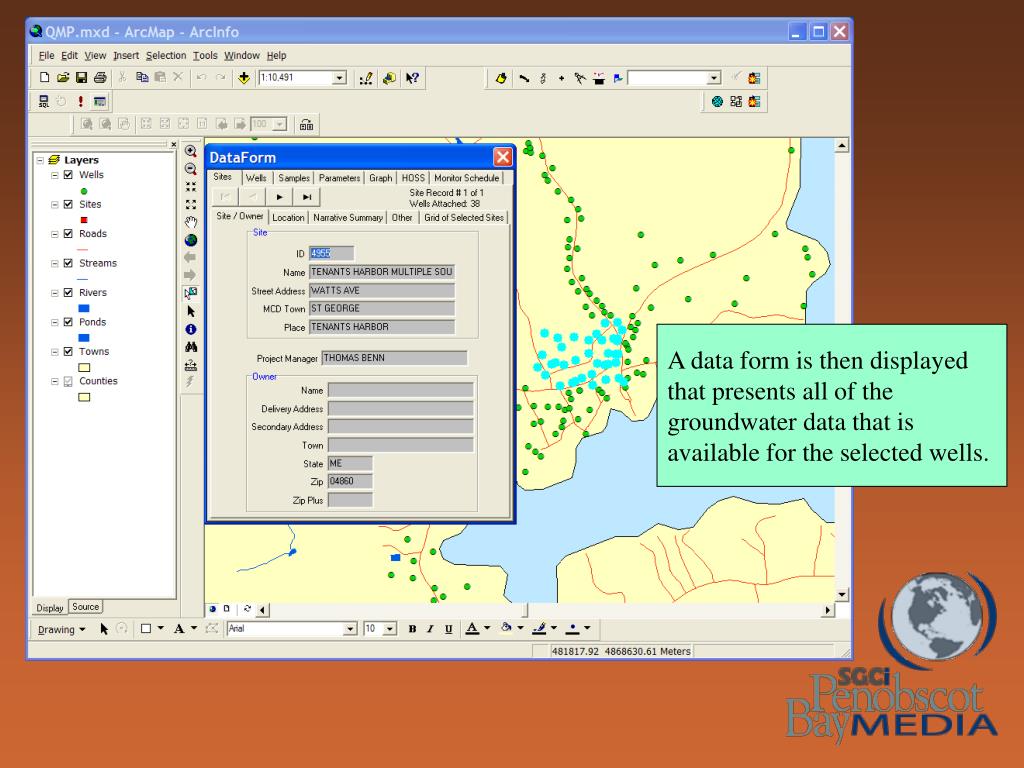Image resolution: width=1024 pixels, height=768 pixels.
Task: Open the Insert menu
Action: [x=126, y=56]
